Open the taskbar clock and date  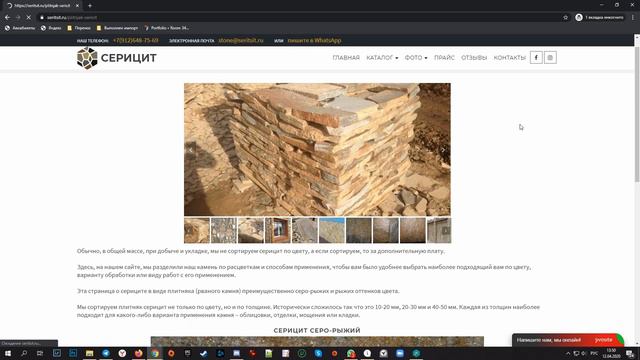pyautogui.click(x=611, y=353)
